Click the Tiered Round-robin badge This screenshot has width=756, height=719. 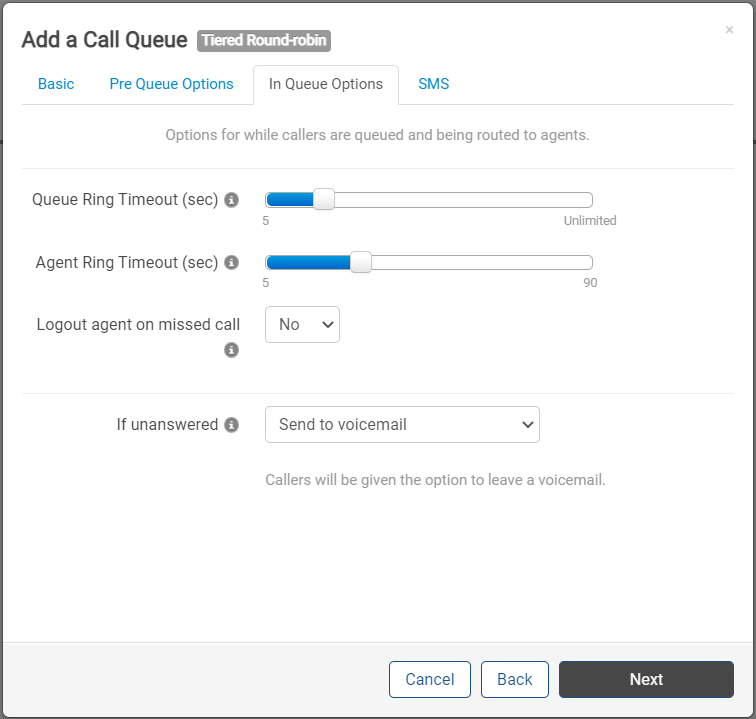pyautogui.click(x=264, y=41)
